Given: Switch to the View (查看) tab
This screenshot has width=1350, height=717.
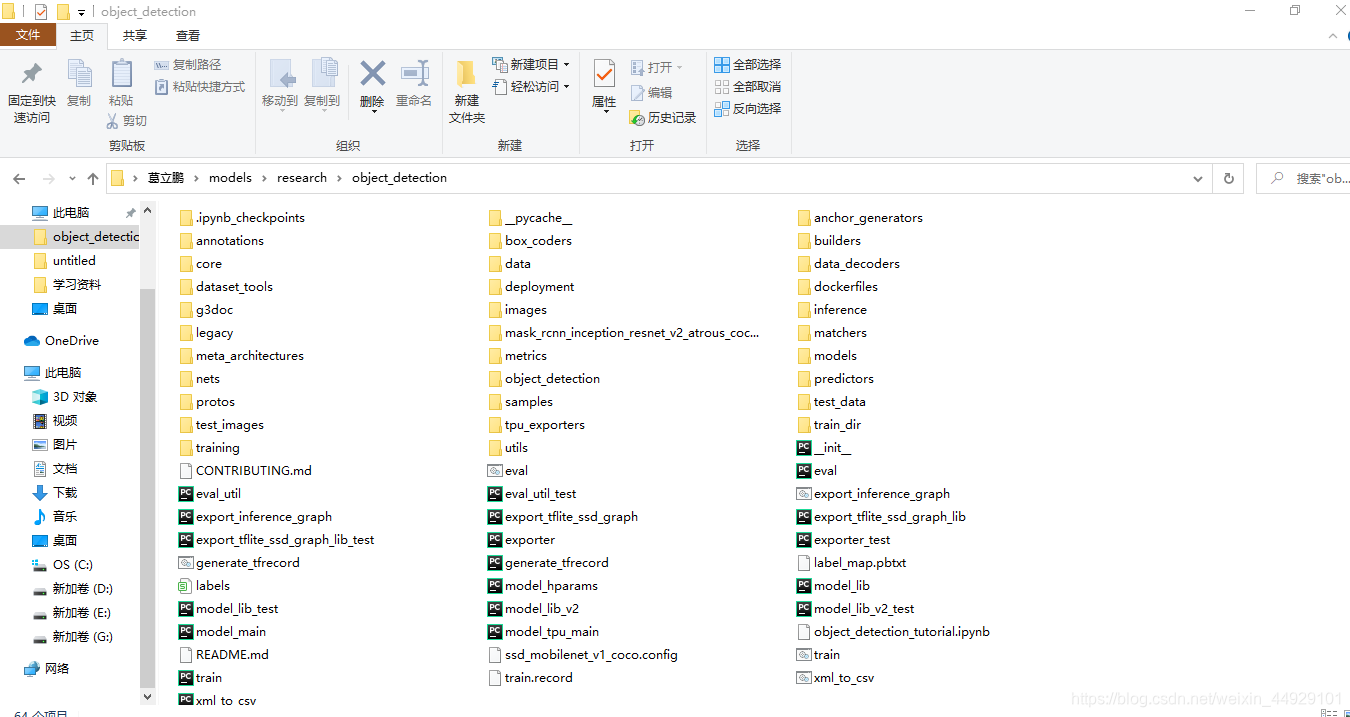Looking at the screenshot, I should 188,35.
